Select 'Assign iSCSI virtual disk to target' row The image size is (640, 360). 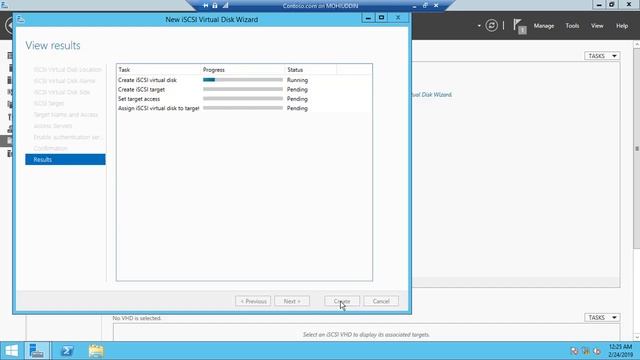pyautogui.click(x=244, y=108)
